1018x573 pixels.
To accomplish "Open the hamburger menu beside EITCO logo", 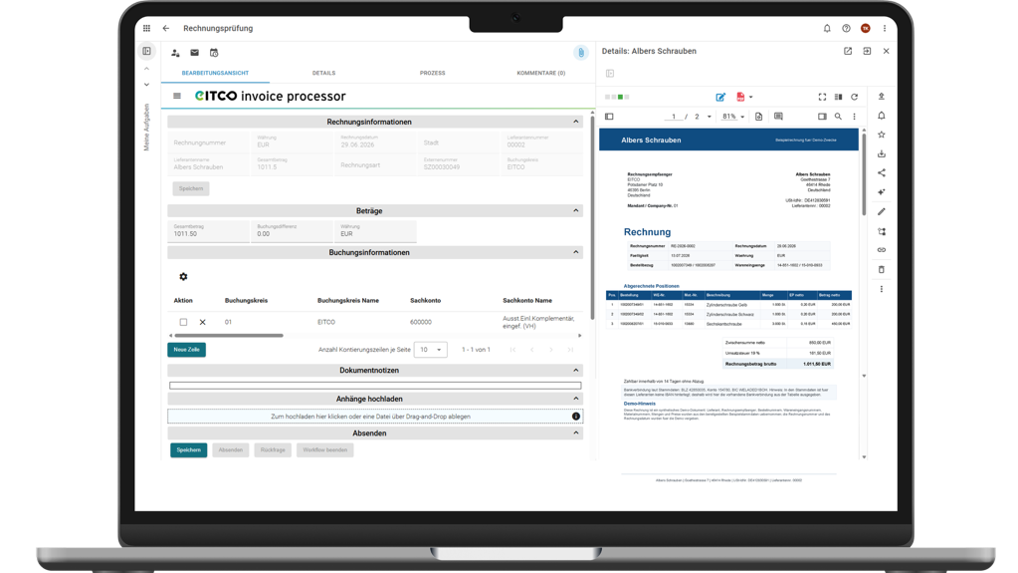I will [177, 96].
